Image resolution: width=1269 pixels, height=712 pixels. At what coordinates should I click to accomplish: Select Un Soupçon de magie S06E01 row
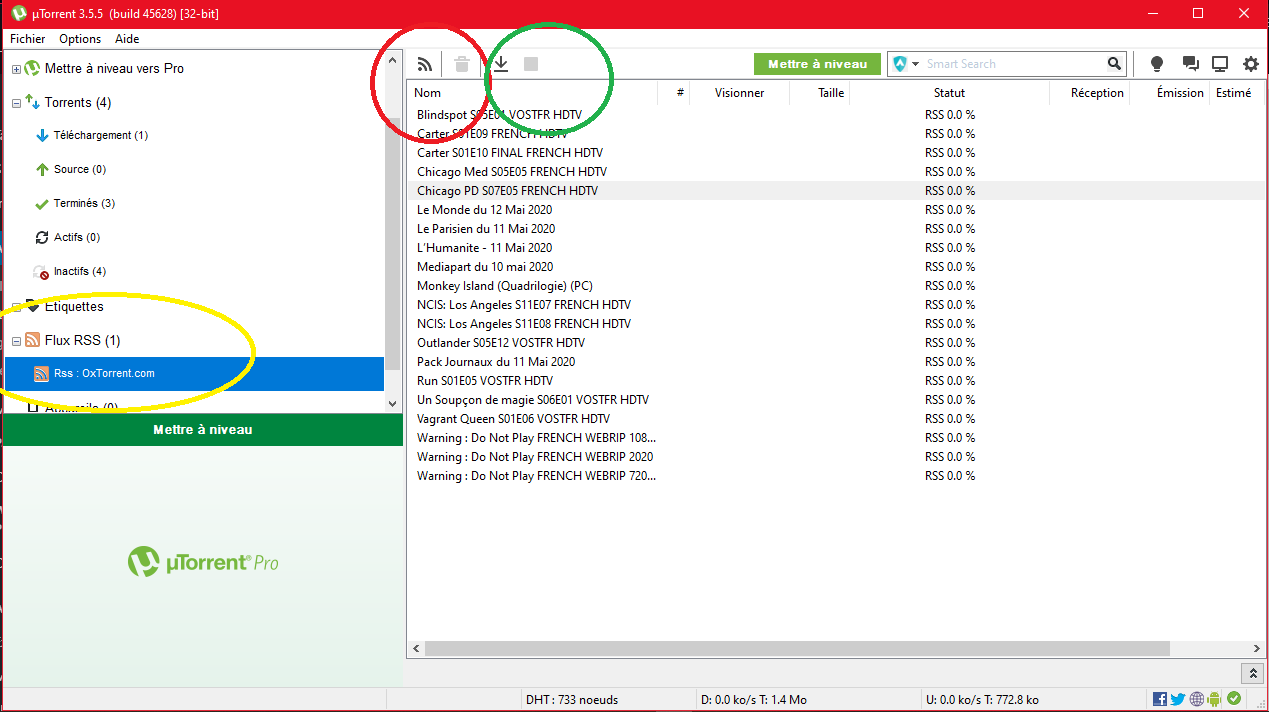click(x=836, y=400)
